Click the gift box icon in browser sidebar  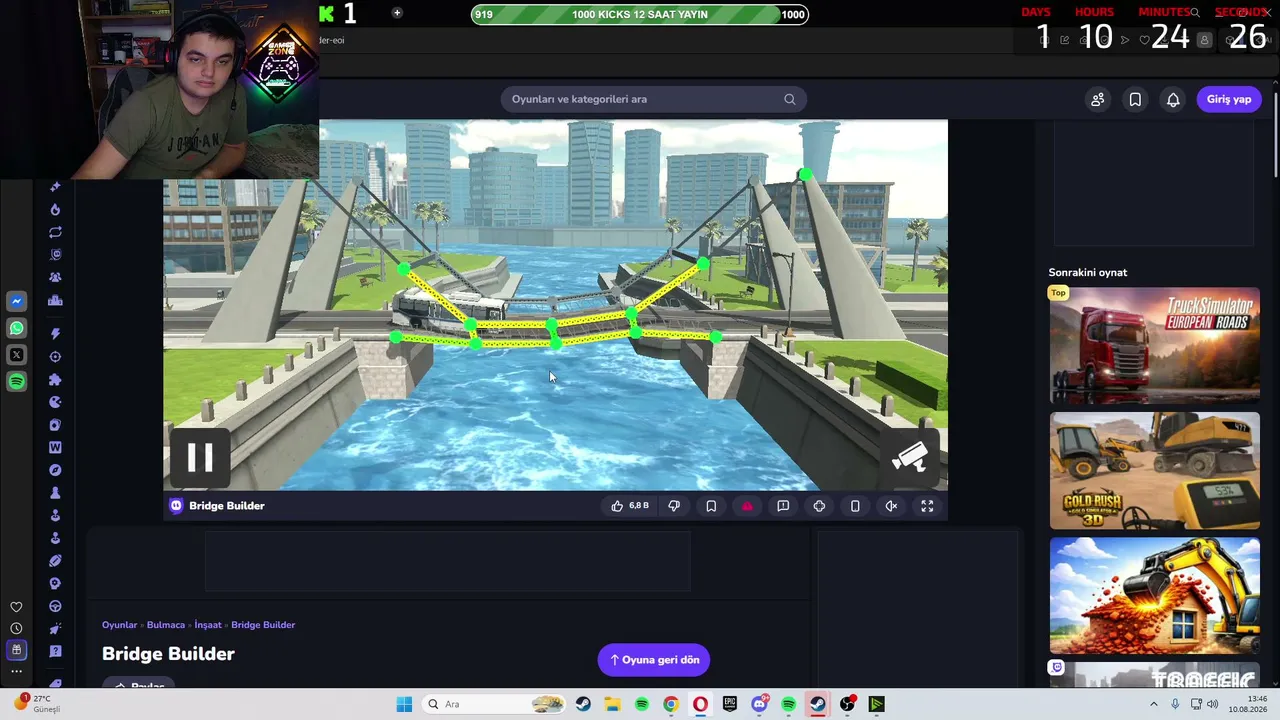16,650
